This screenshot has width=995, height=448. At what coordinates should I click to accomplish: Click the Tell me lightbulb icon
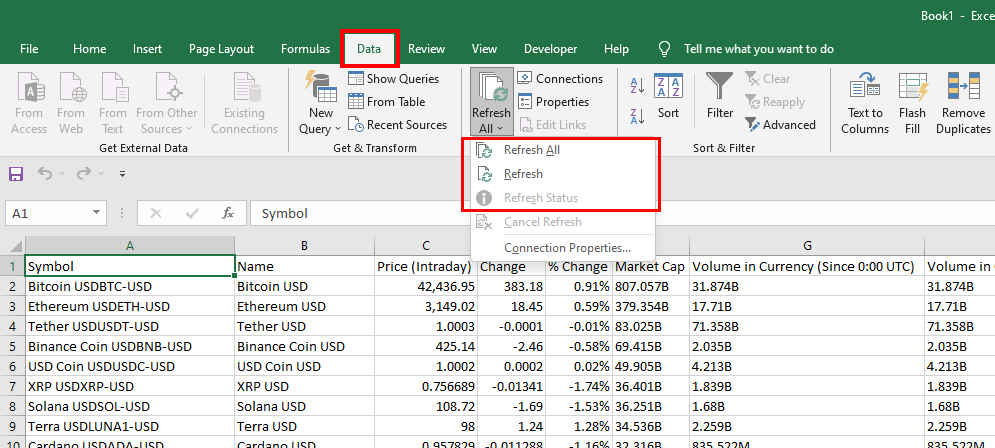[x=664, y=49]
